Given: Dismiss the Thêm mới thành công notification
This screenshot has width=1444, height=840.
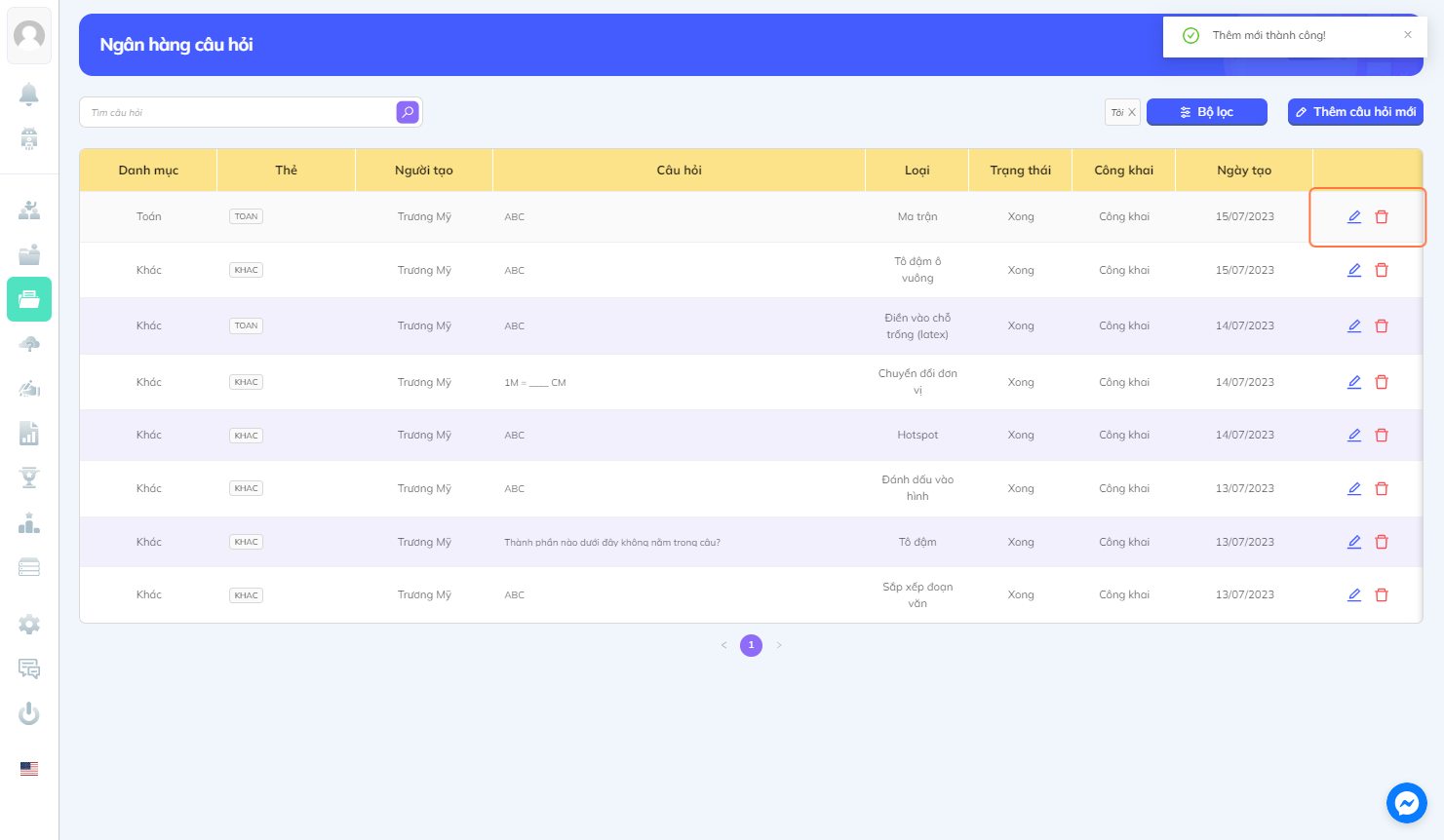Looking at the screenshot, I should pos(1408,35).
